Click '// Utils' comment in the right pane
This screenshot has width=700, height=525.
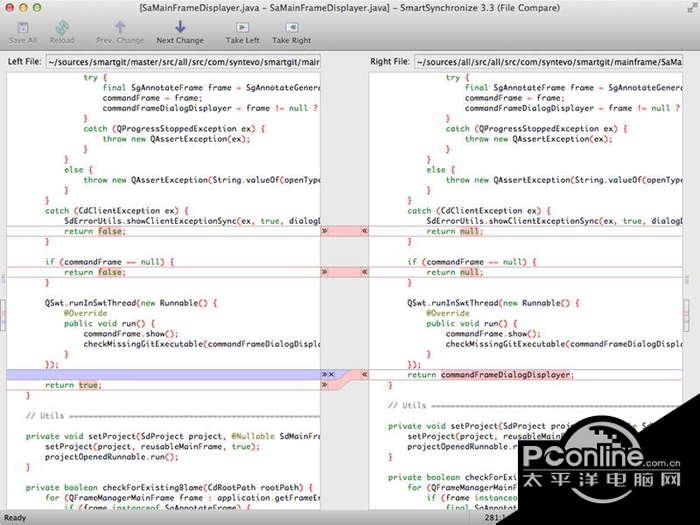[407, 406]
